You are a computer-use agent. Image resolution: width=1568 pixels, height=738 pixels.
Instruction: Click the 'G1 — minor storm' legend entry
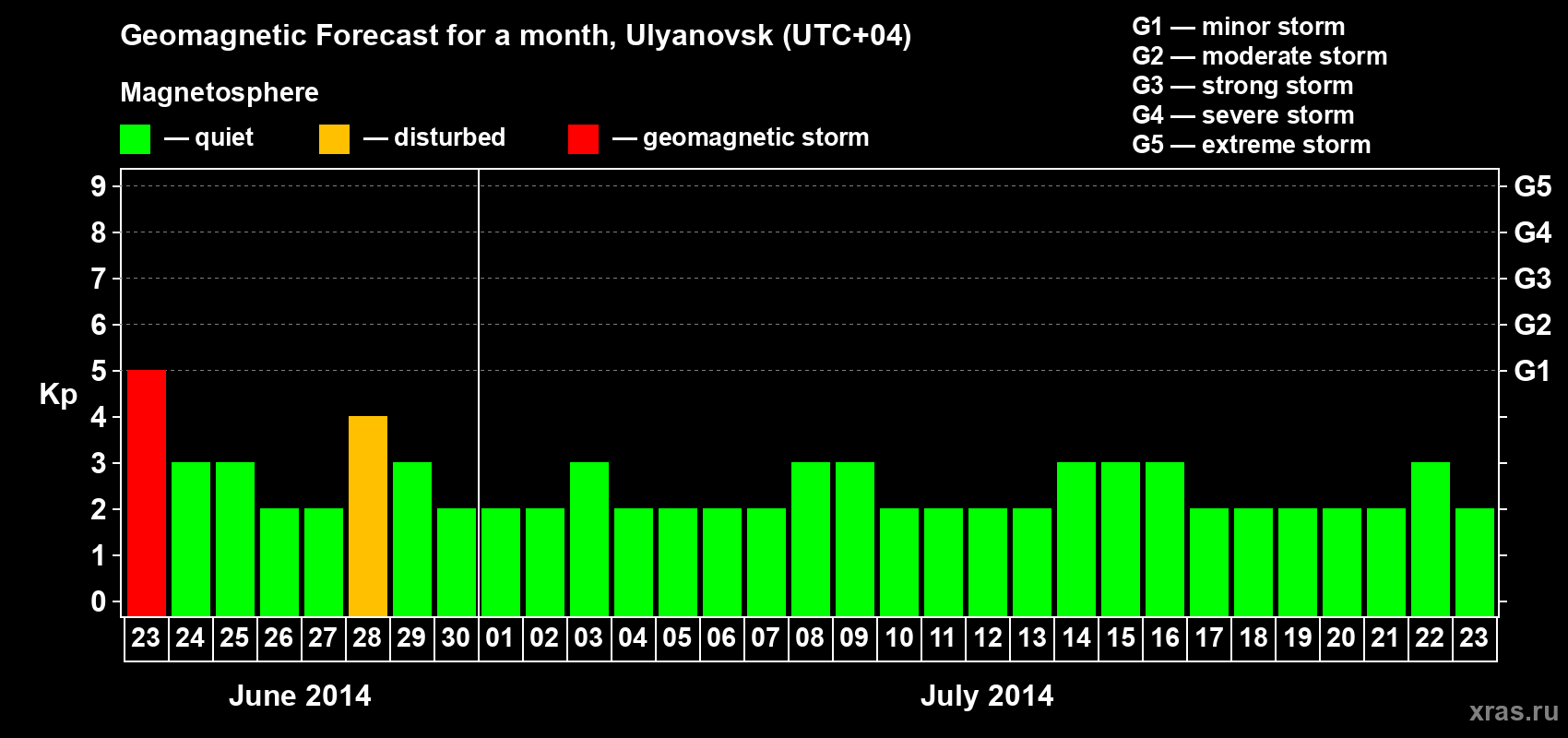point(1239,27)
